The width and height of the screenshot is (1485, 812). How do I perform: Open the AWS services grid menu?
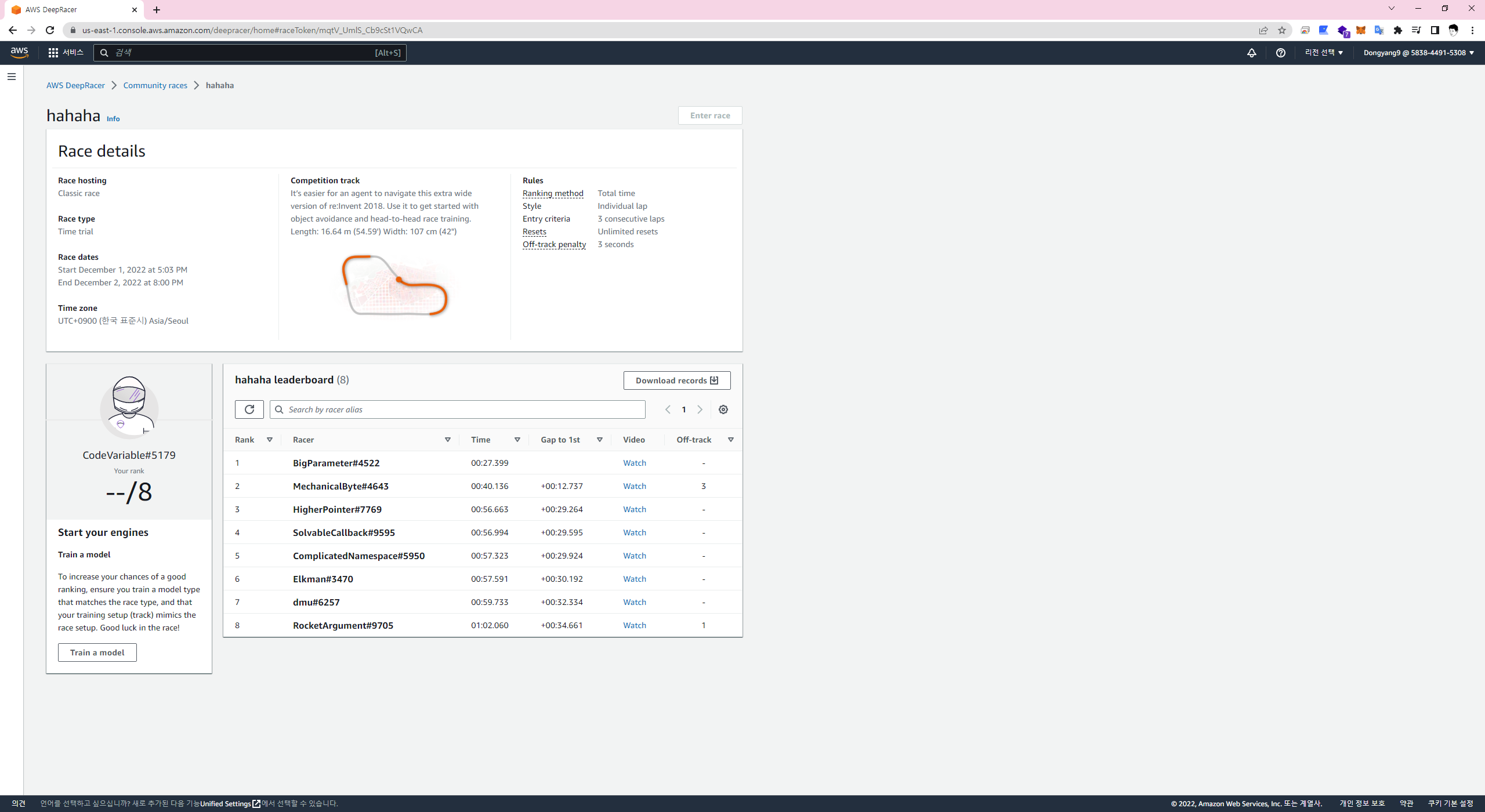click(53, 53)
